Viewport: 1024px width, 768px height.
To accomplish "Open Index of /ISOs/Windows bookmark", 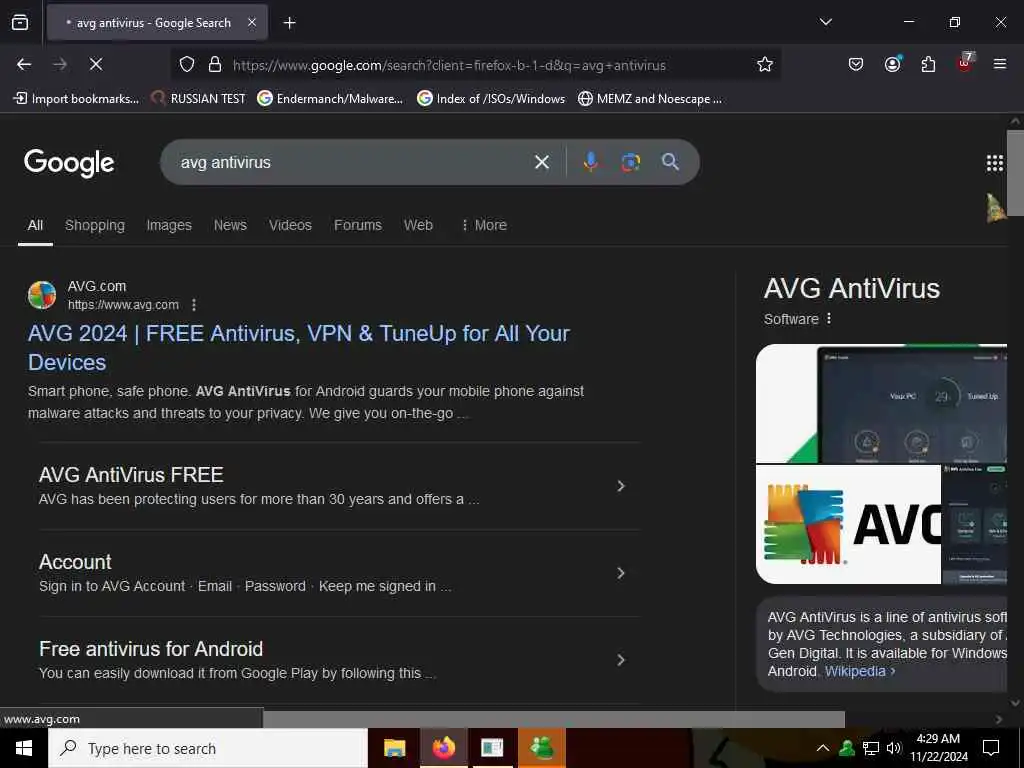I will [491, 99].
